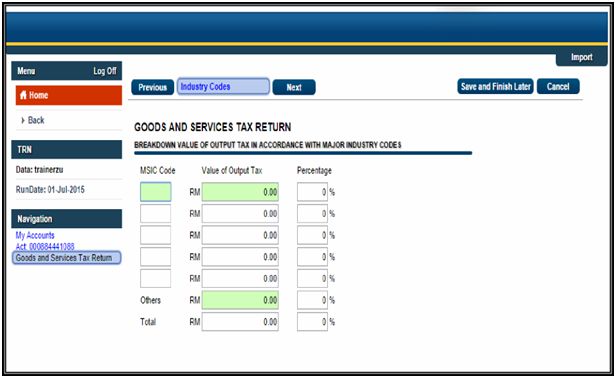
Task: Click the 'Data: trainerzu' text
Action: click(39, 170)
